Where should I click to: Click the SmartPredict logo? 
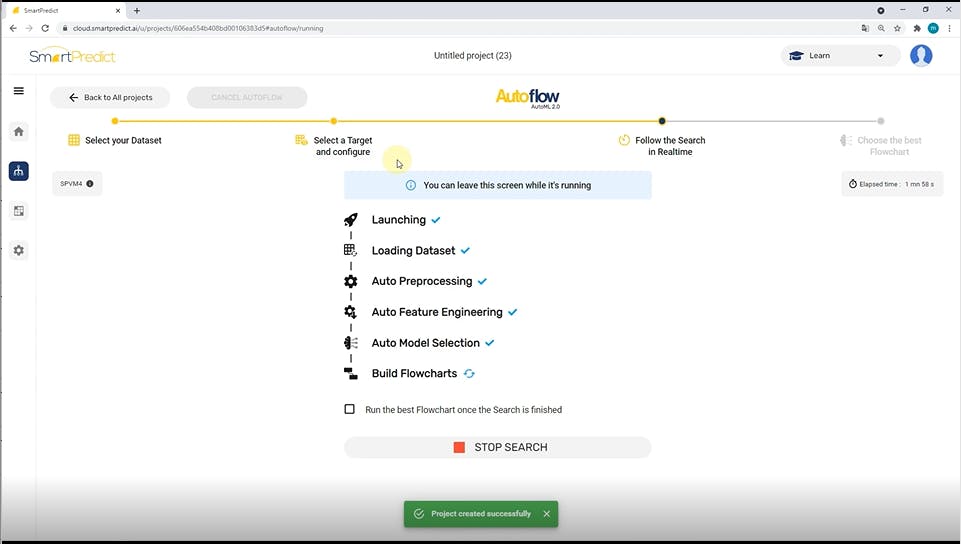pyautogui.click(x=72, y=56)
